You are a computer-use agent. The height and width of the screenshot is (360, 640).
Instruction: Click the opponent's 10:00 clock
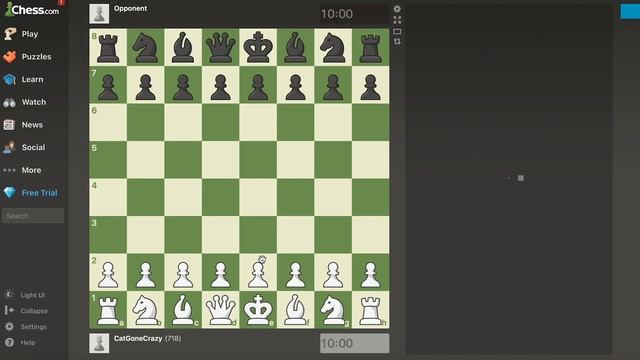354,14
